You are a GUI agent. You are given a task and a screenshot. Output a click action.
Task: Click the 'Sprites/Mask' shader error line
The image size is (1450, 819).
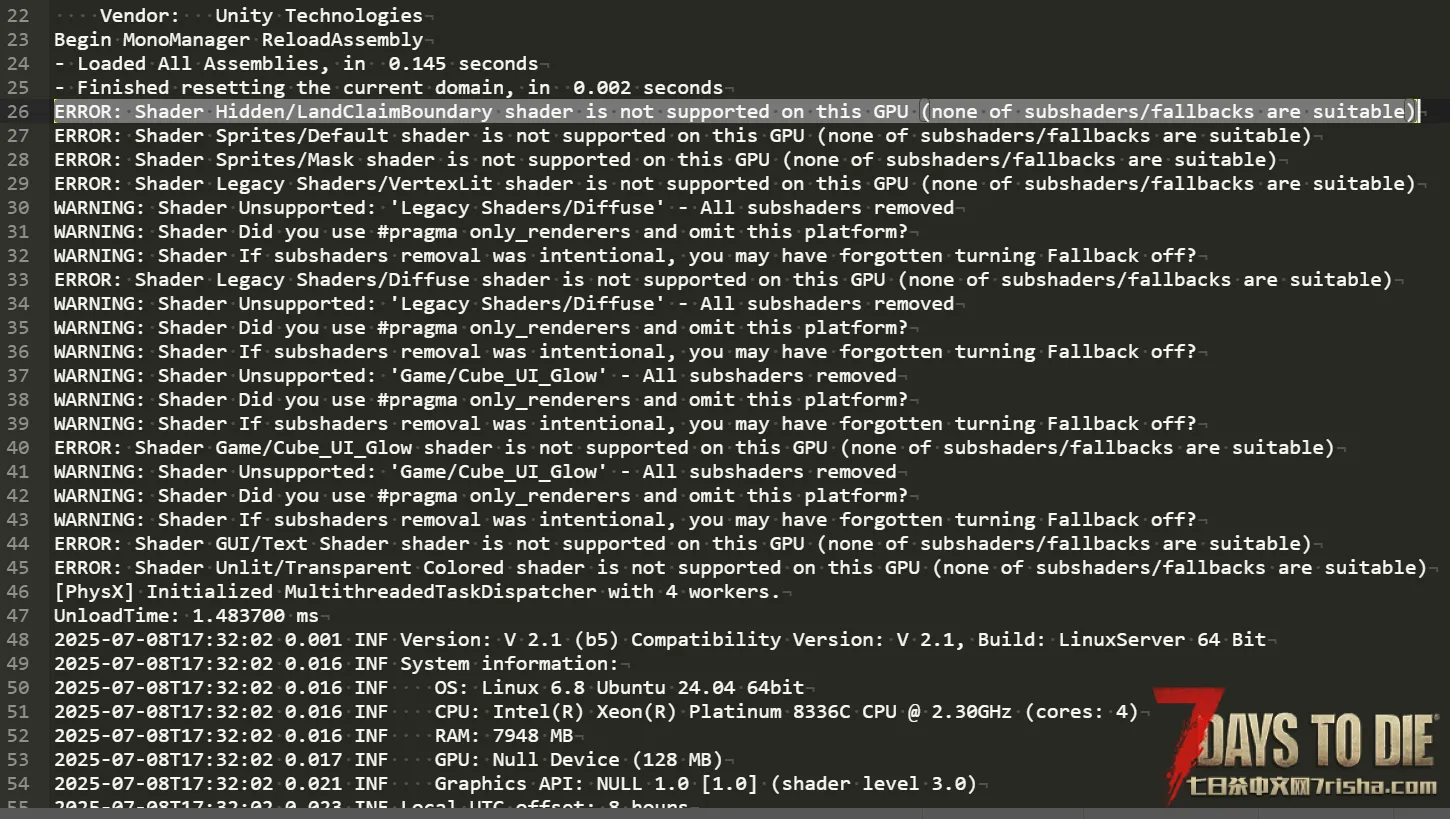tap(665, 159)
